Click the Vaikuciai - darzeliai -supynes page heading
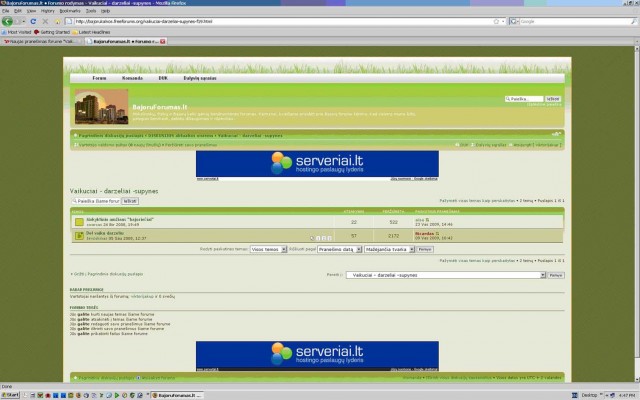 pos(114,191)
